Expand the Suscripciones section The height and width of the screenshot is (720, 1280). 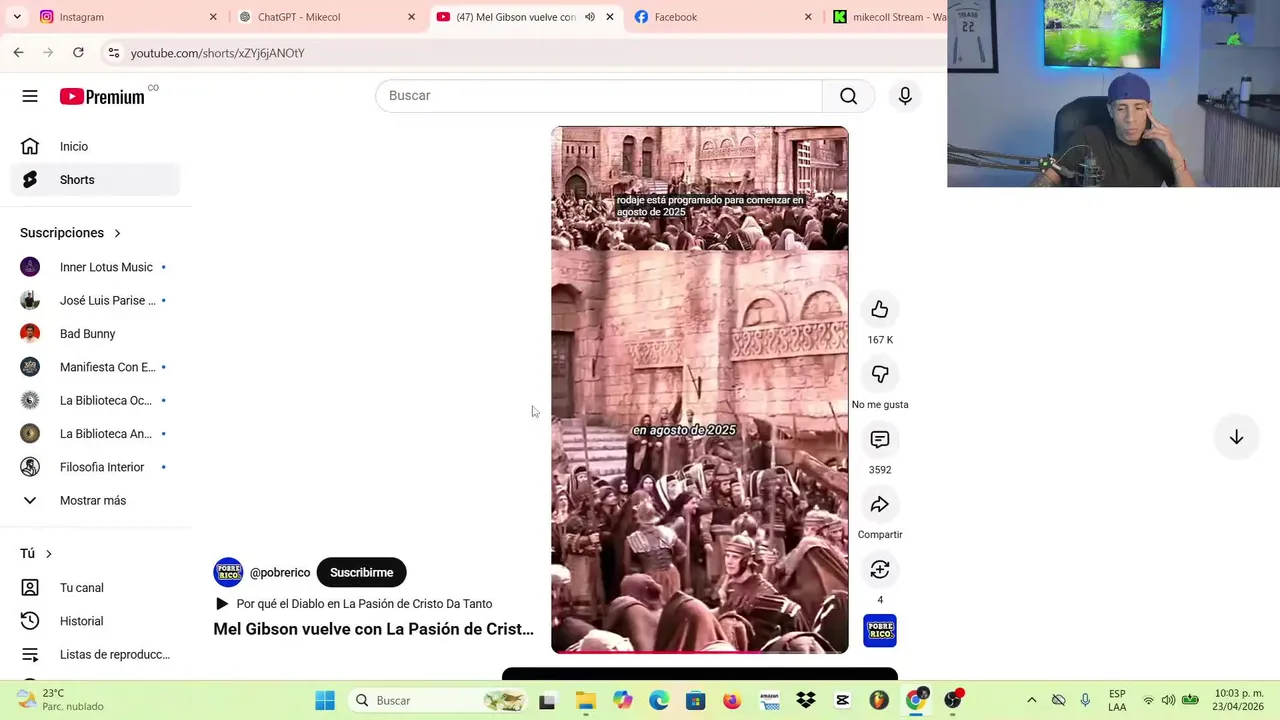pyautogui.click(x=70, y=233)
